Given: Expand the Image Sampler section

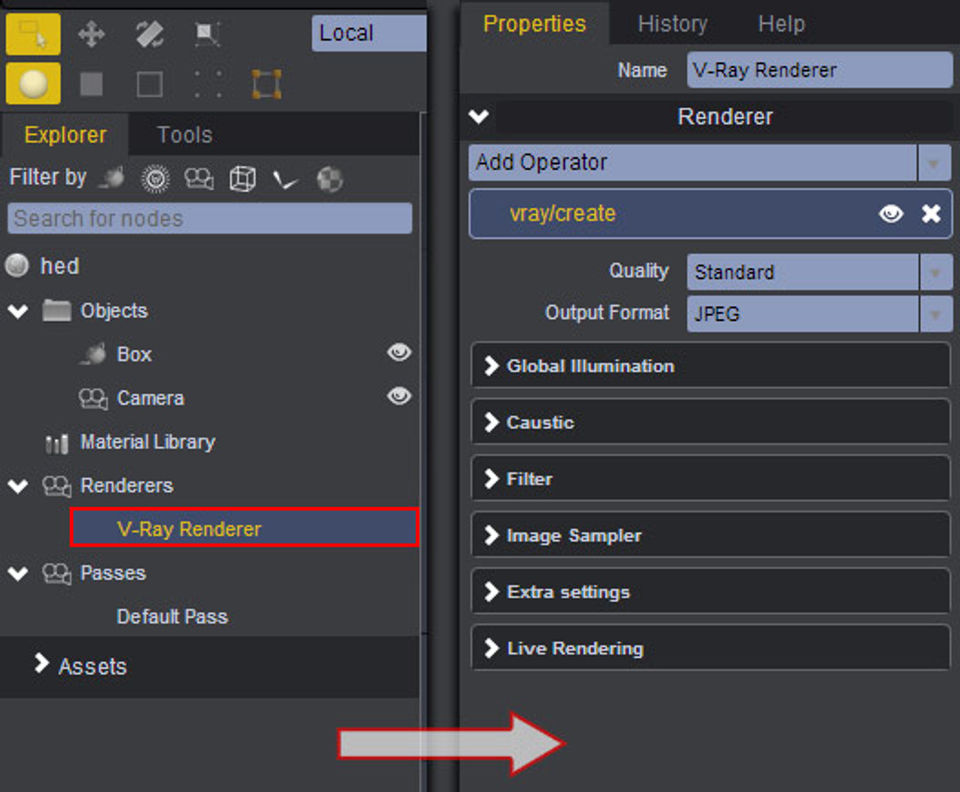Looking at the screenshot, I should tap(710, 535).
